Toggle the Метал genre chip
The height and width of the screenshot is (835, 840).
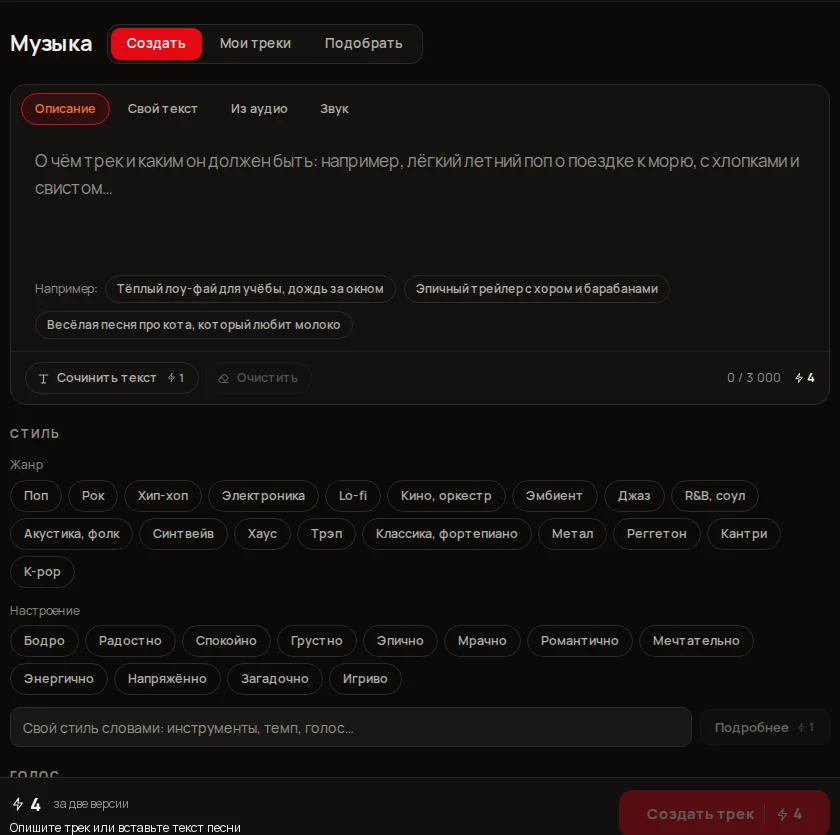point(572,534)
